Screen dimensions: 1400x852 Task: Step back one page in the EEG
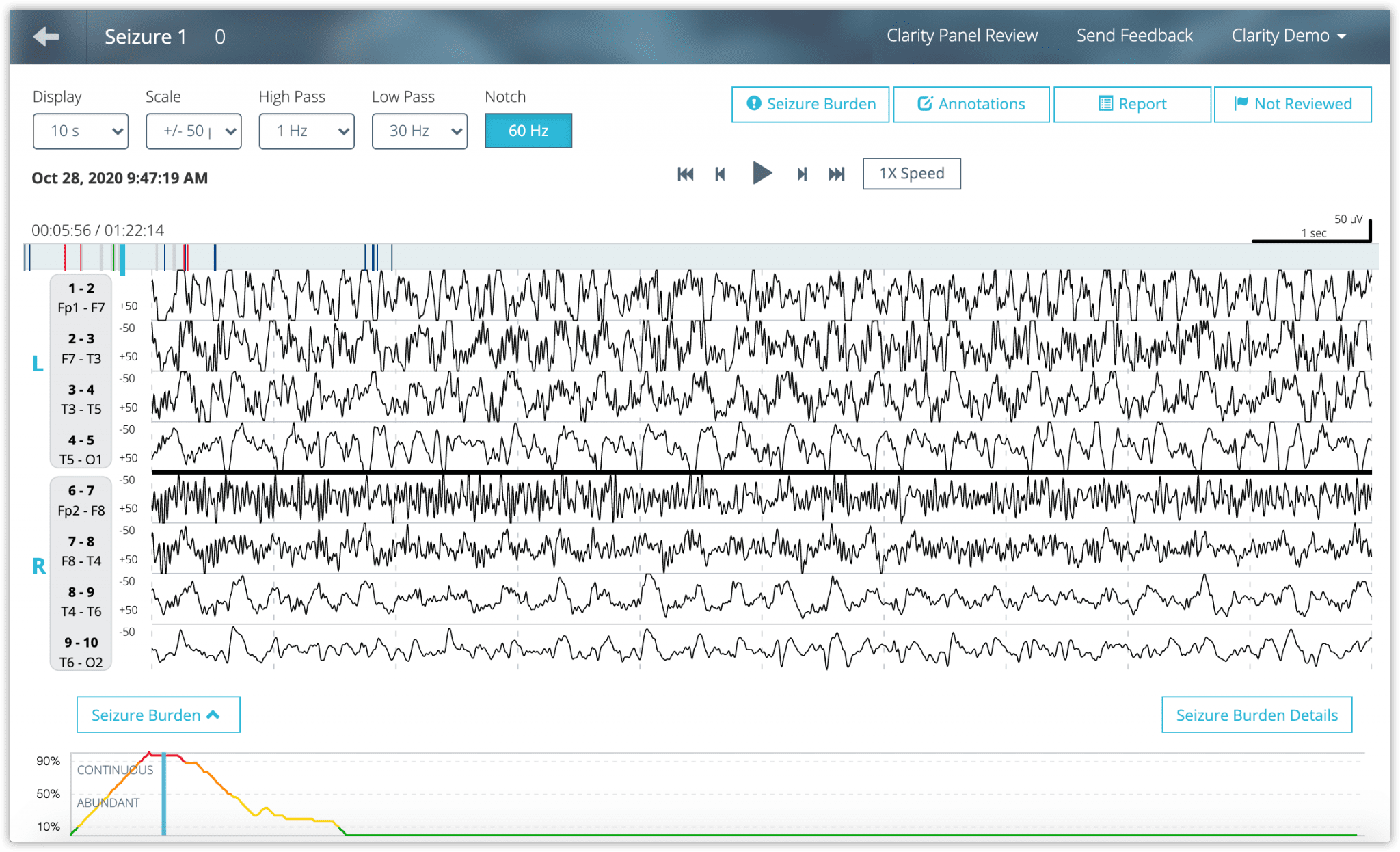point(720,174)
